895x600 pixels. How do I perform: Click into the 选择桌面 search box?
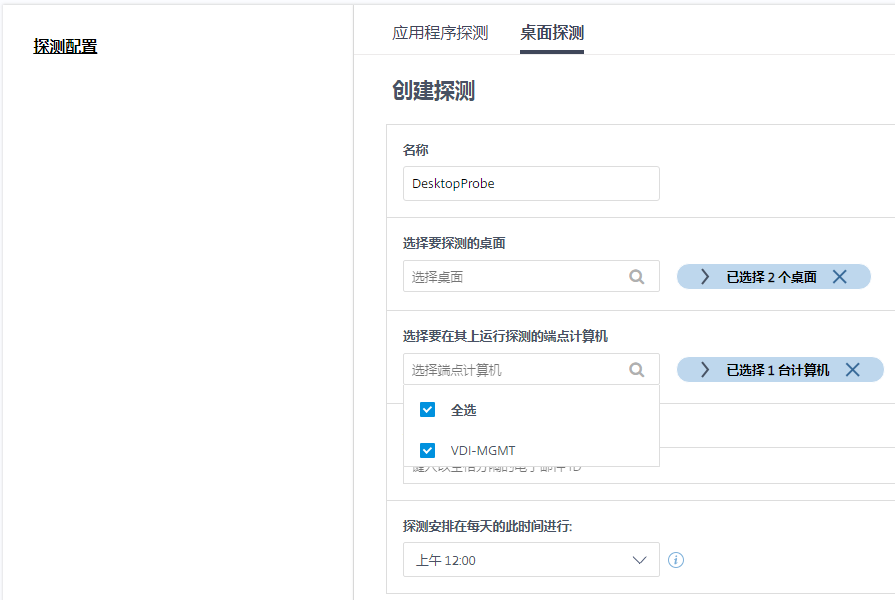[515, 277]
